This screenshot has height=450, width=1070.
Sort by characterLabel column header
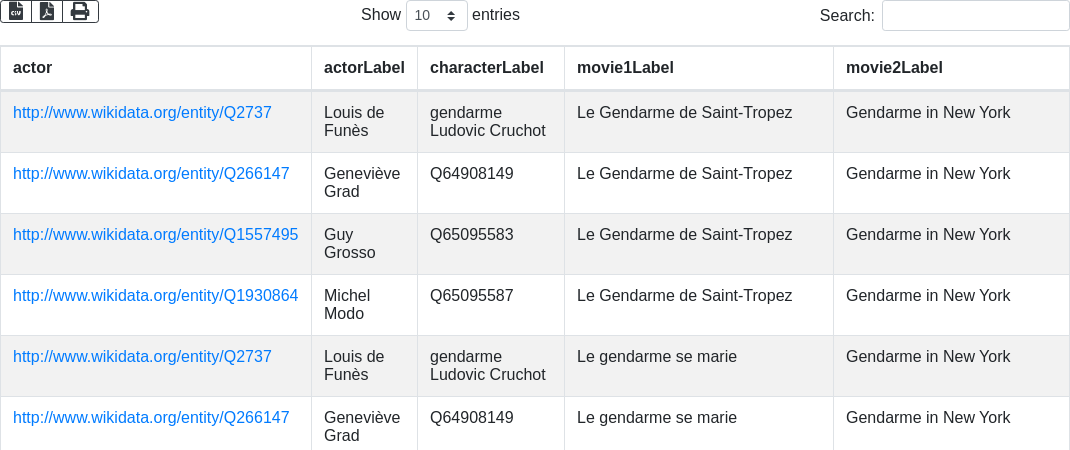pos(491,68)
